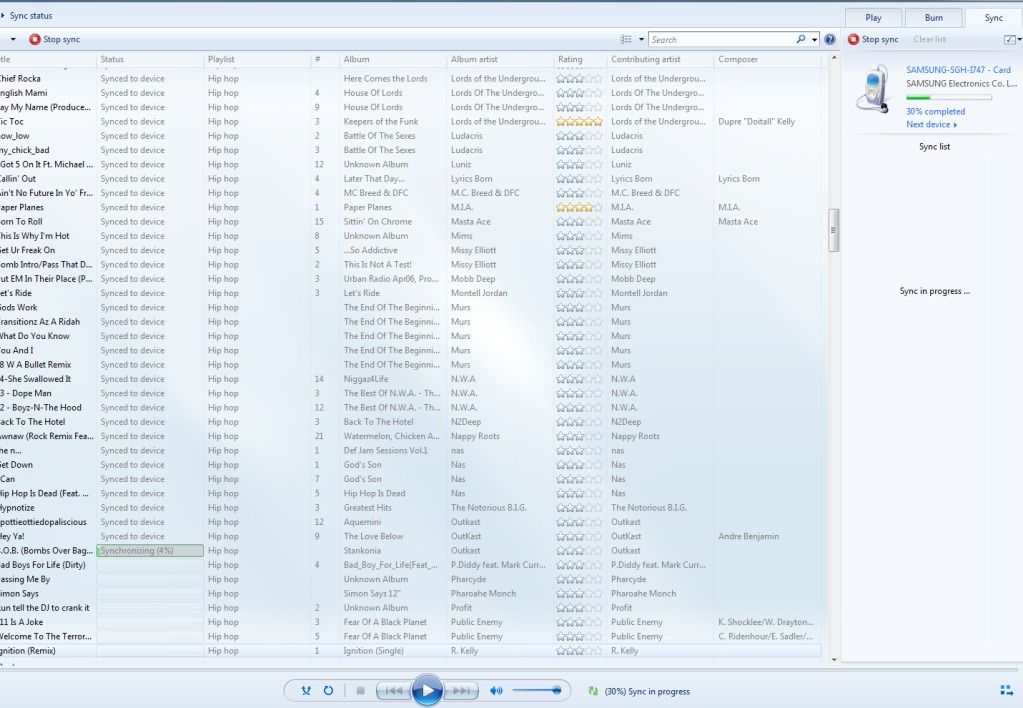Click the rating stars for Ignition (Single)
The height and width of the screenshot is (708, 1023).
tap(579, 651)
